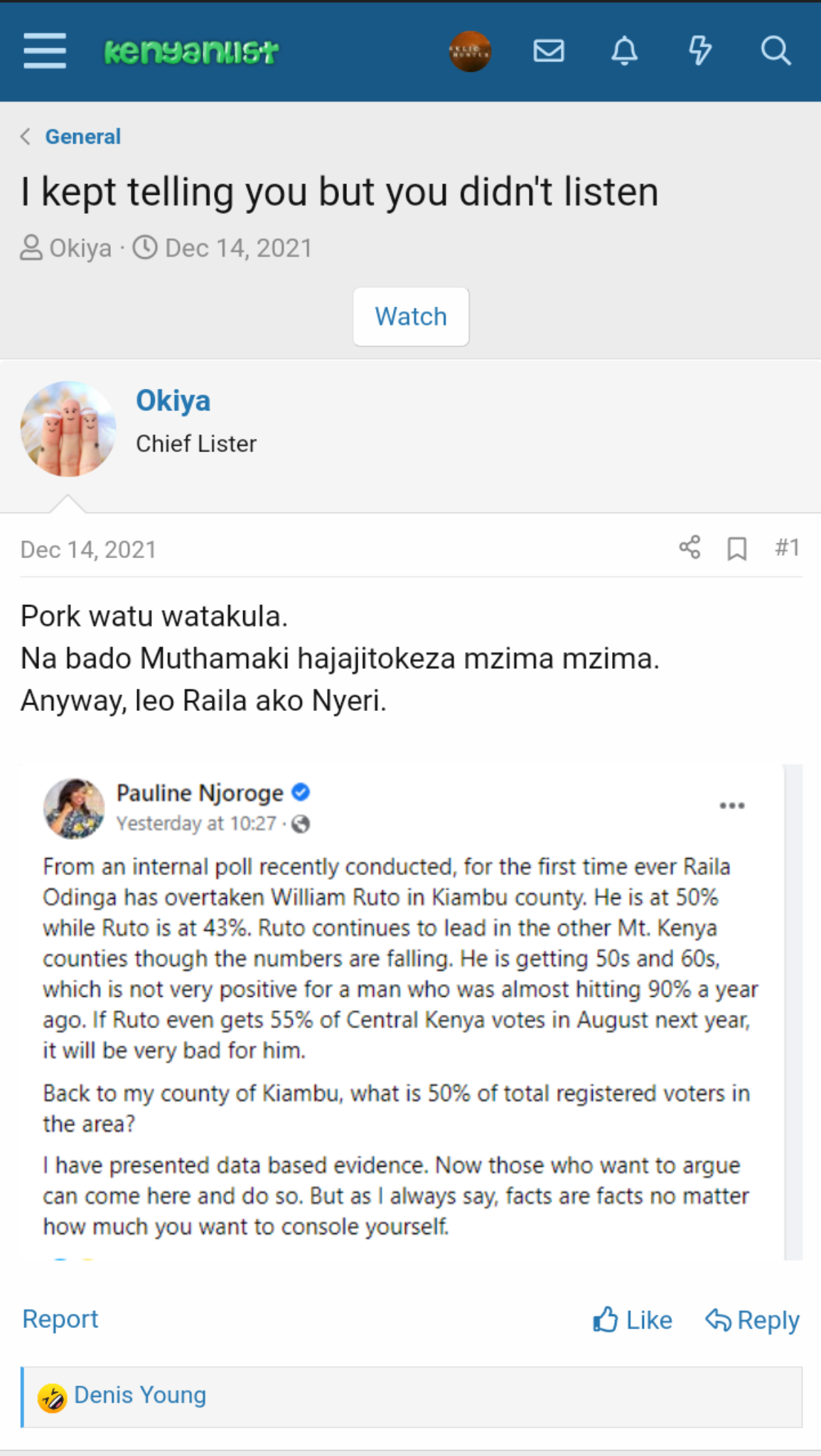Click the Kenyanlist logo
This screenshot has width=821, height=1456.
191,52
